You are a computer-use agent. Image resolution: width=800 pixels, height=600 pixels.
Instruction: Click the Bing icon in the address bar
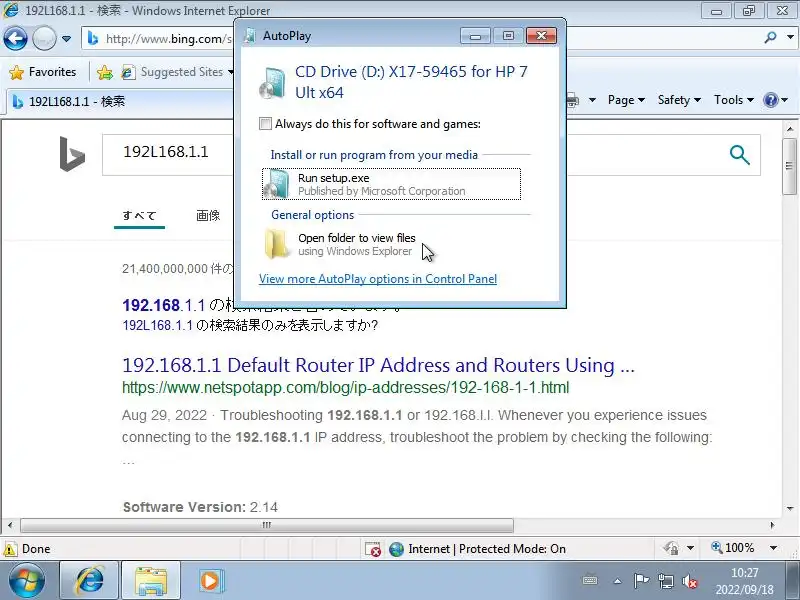click(x=92, y=38)
